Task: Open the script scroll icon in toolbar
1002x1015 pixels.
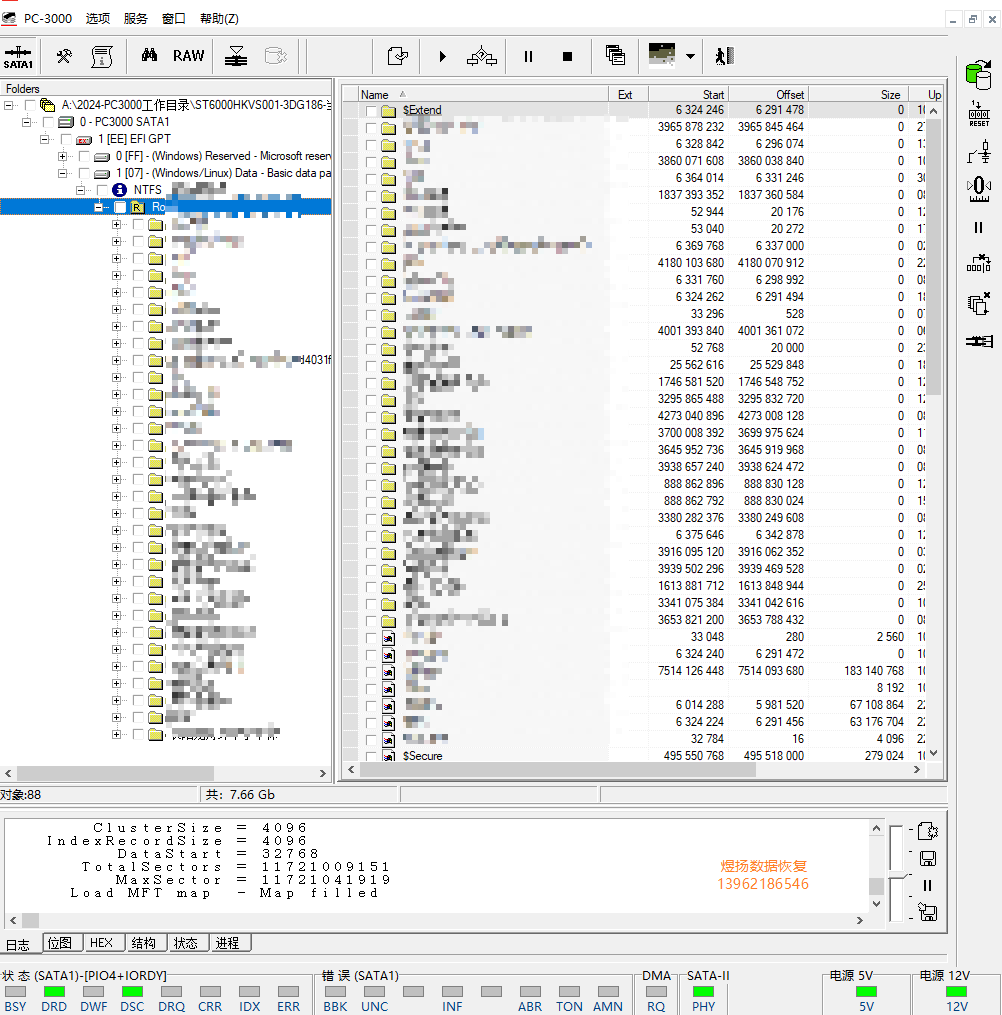Action: [x=102, y=57]
